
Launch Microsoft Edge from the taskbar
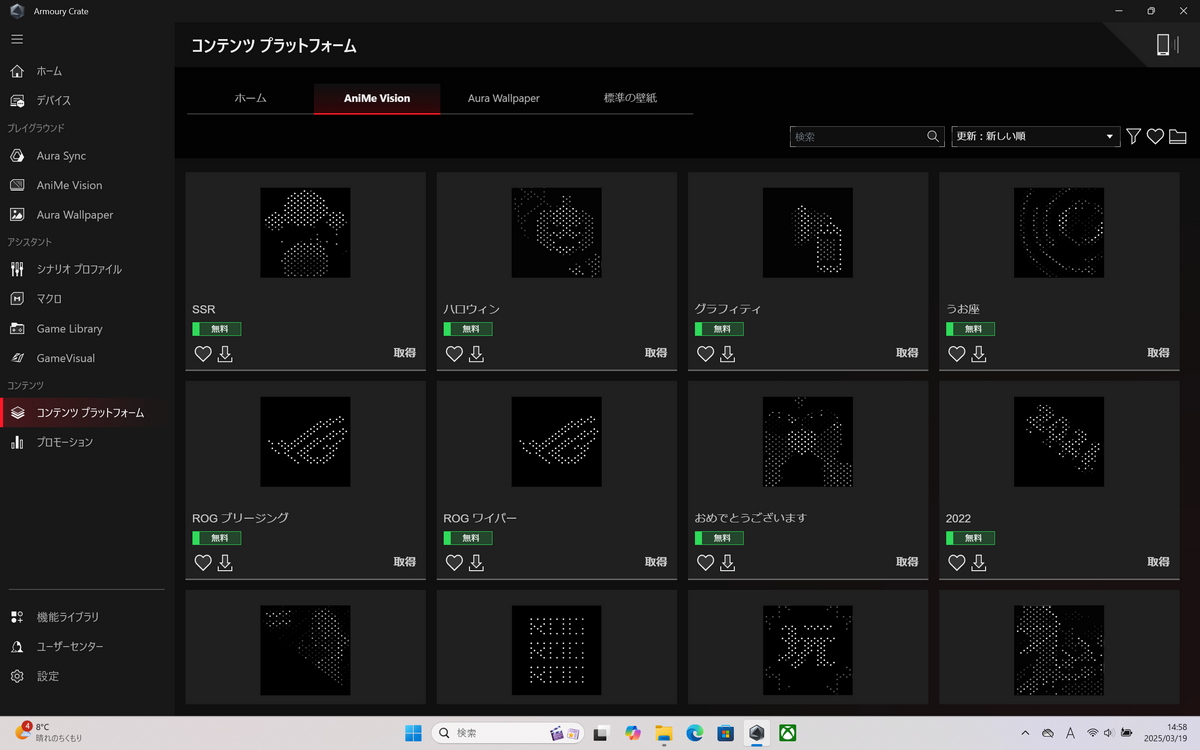tap(695, 733)
